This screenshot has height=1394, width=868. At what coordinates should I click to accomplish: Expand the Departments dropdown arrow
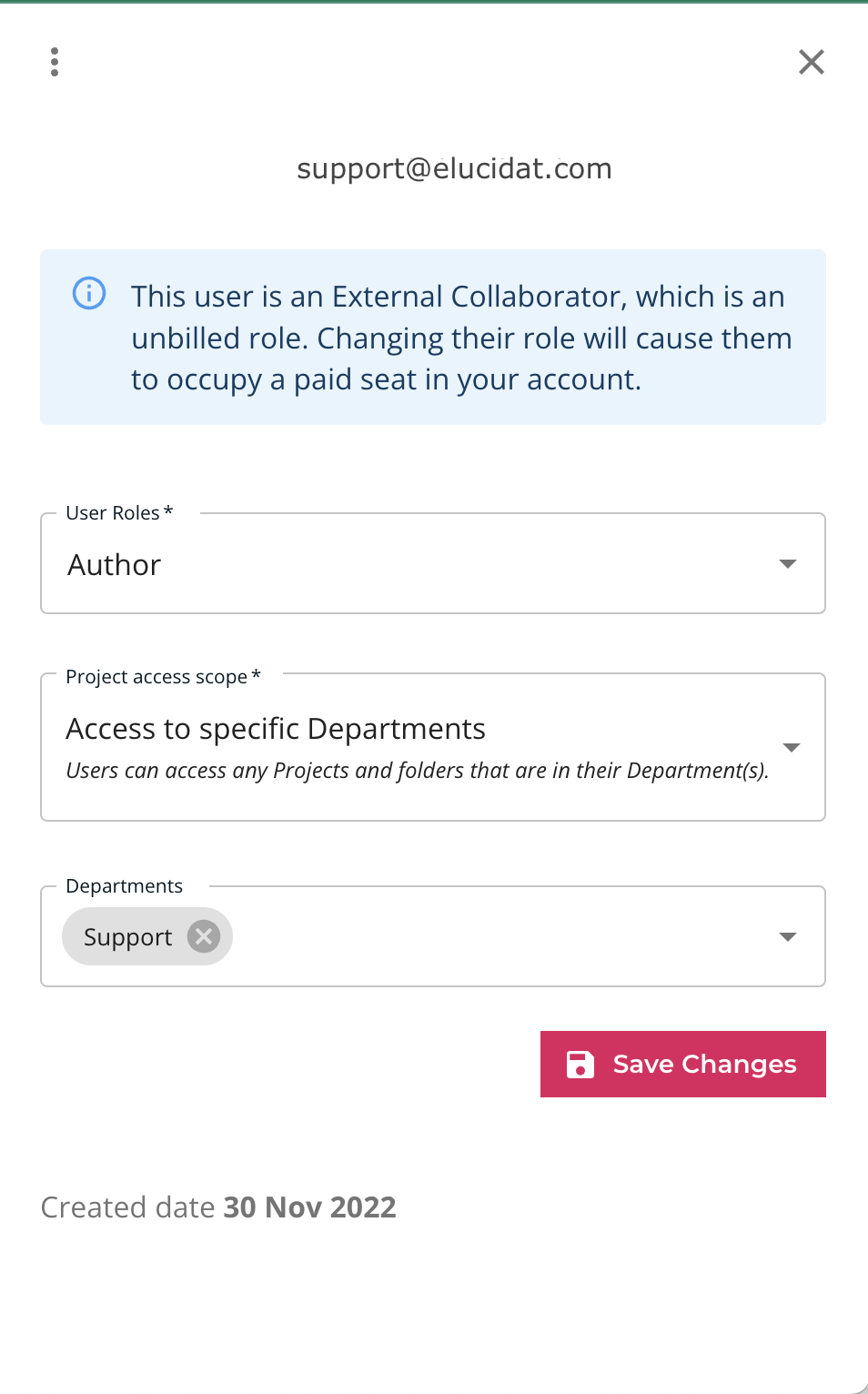pos(788,937)
